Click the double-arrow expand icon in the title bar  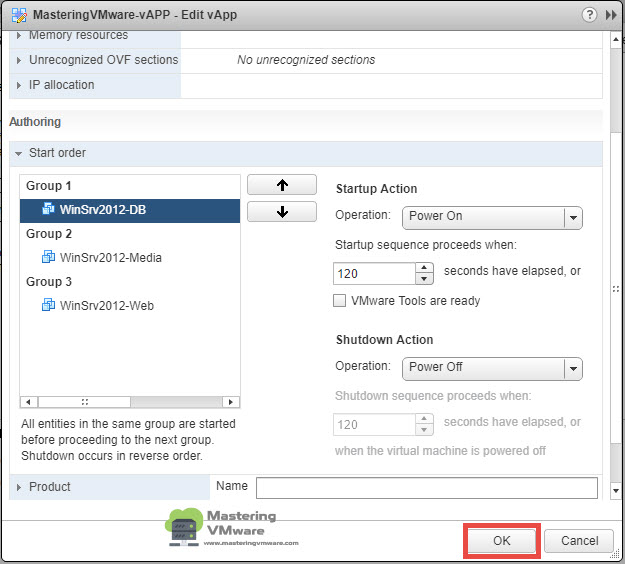tap(611, 15)
